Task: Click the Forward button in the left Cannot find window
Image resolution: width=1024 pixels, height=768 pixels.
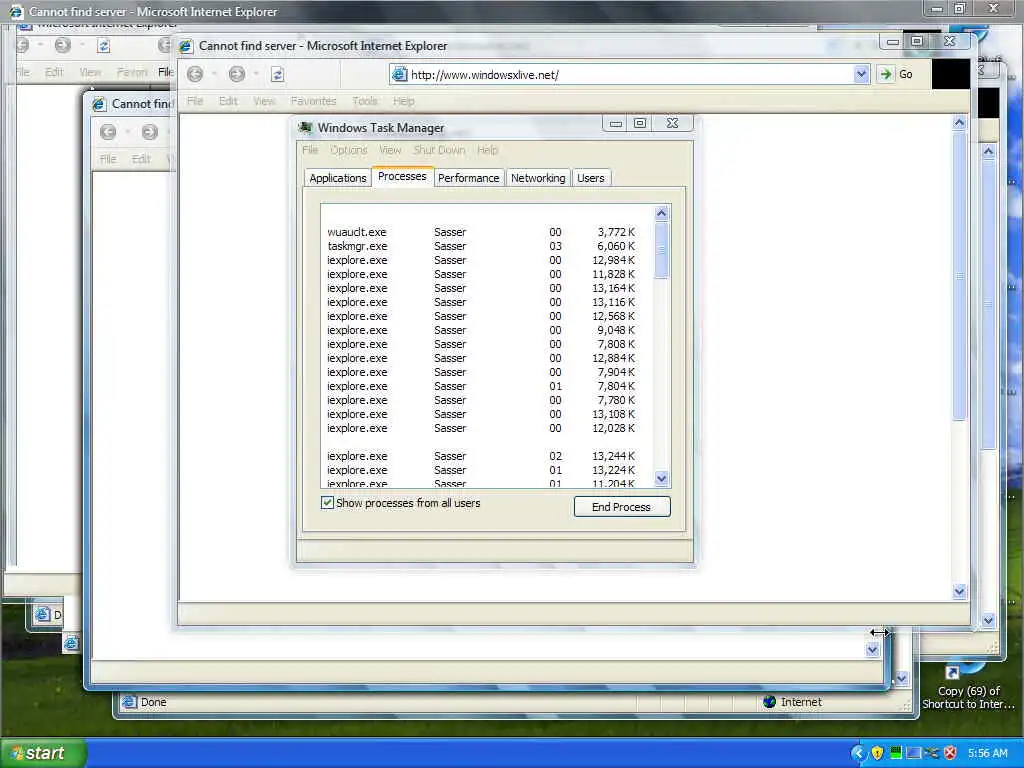Action: click(150, 132)
